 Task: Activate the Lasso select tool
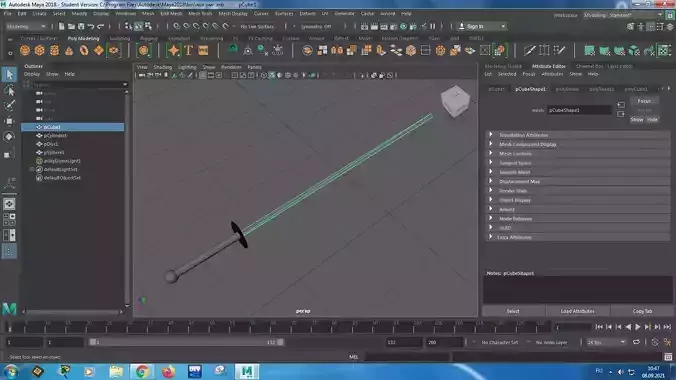click(9, 90)
